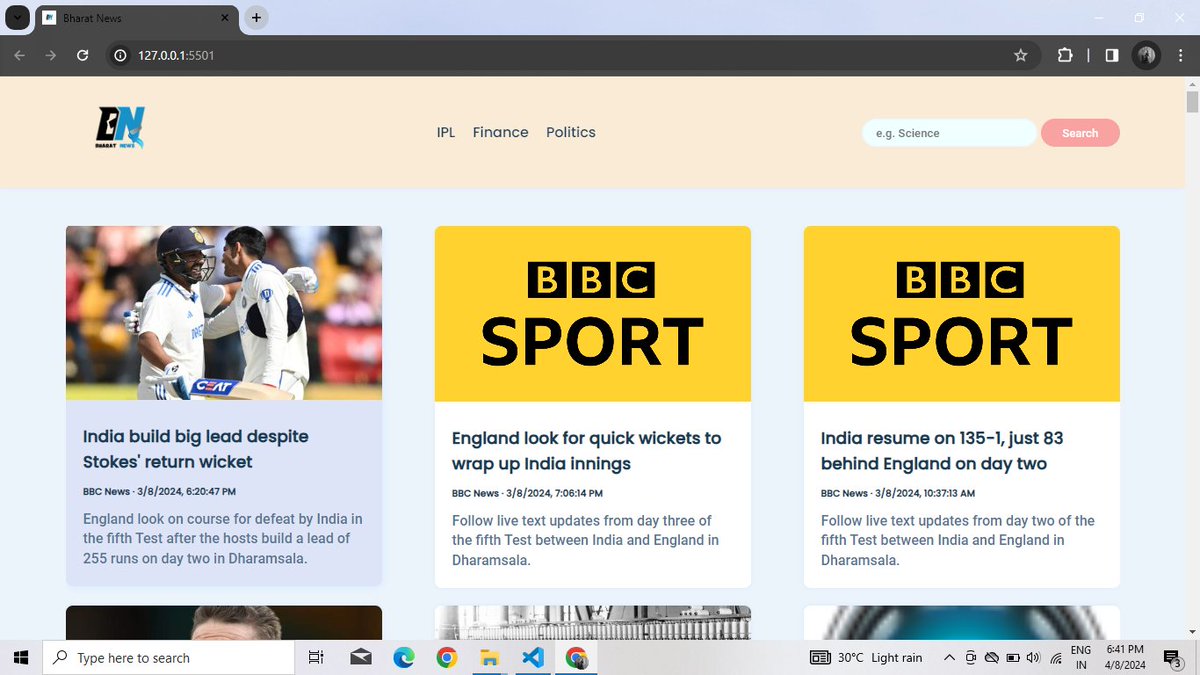Open the Wi-Fi network icon
This screenshot has height=675, width=1200.
pyautogui.click(x=1056, y=657)
